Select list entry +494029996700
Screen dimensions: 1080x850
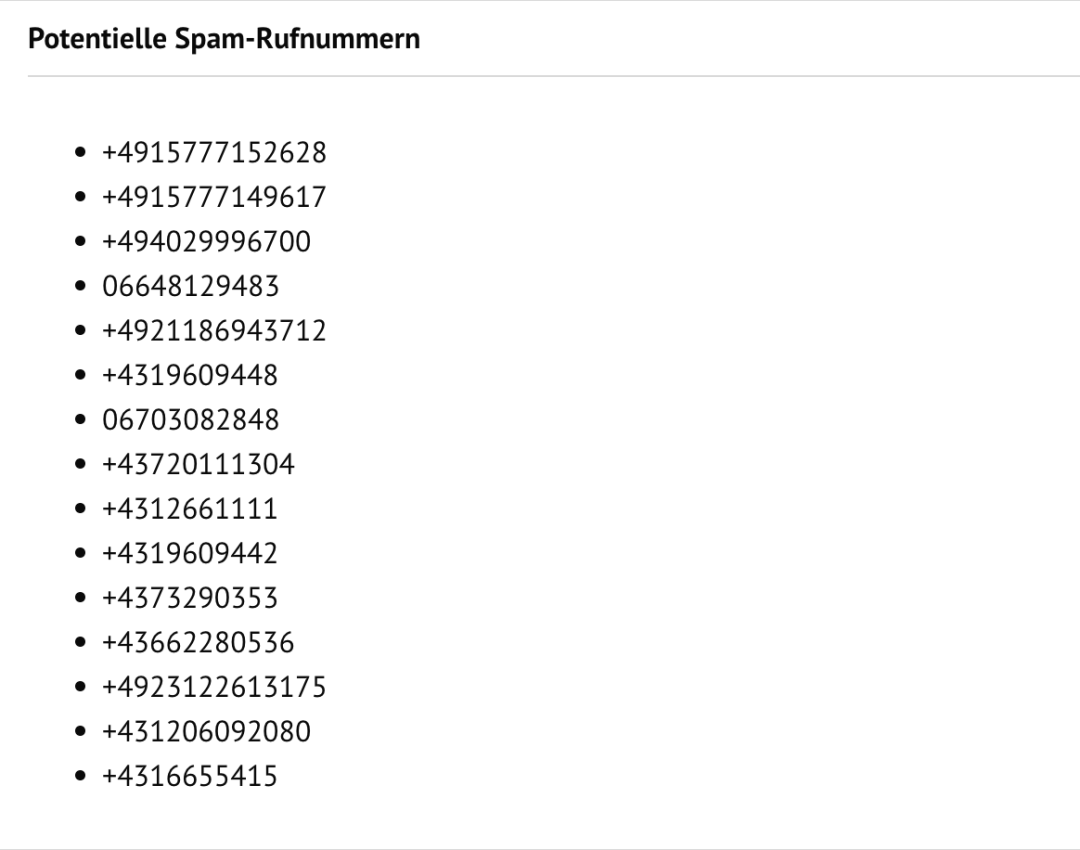click(x=206, y=242)
